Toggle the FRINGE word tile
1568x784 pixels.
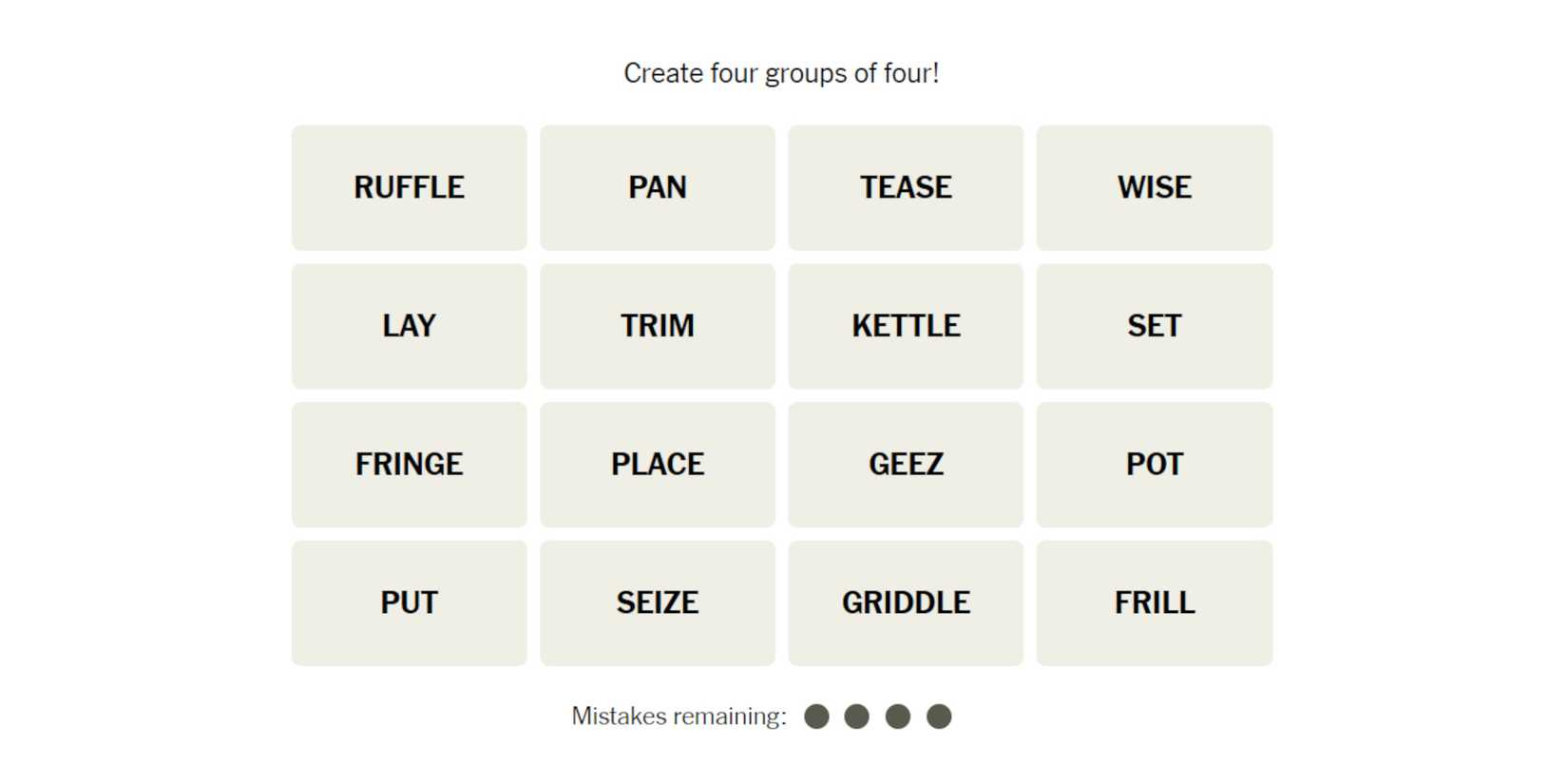(x=409, y=465)
